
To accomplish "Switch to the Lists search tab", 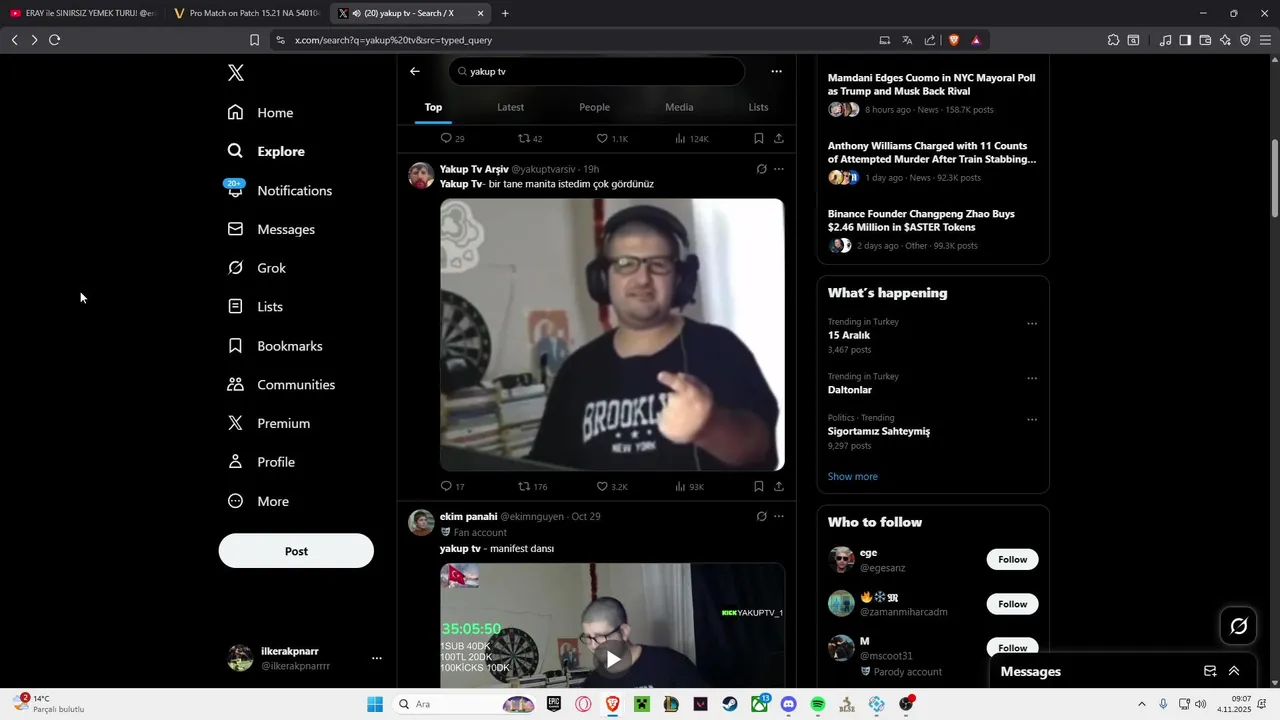I will 758,107.
